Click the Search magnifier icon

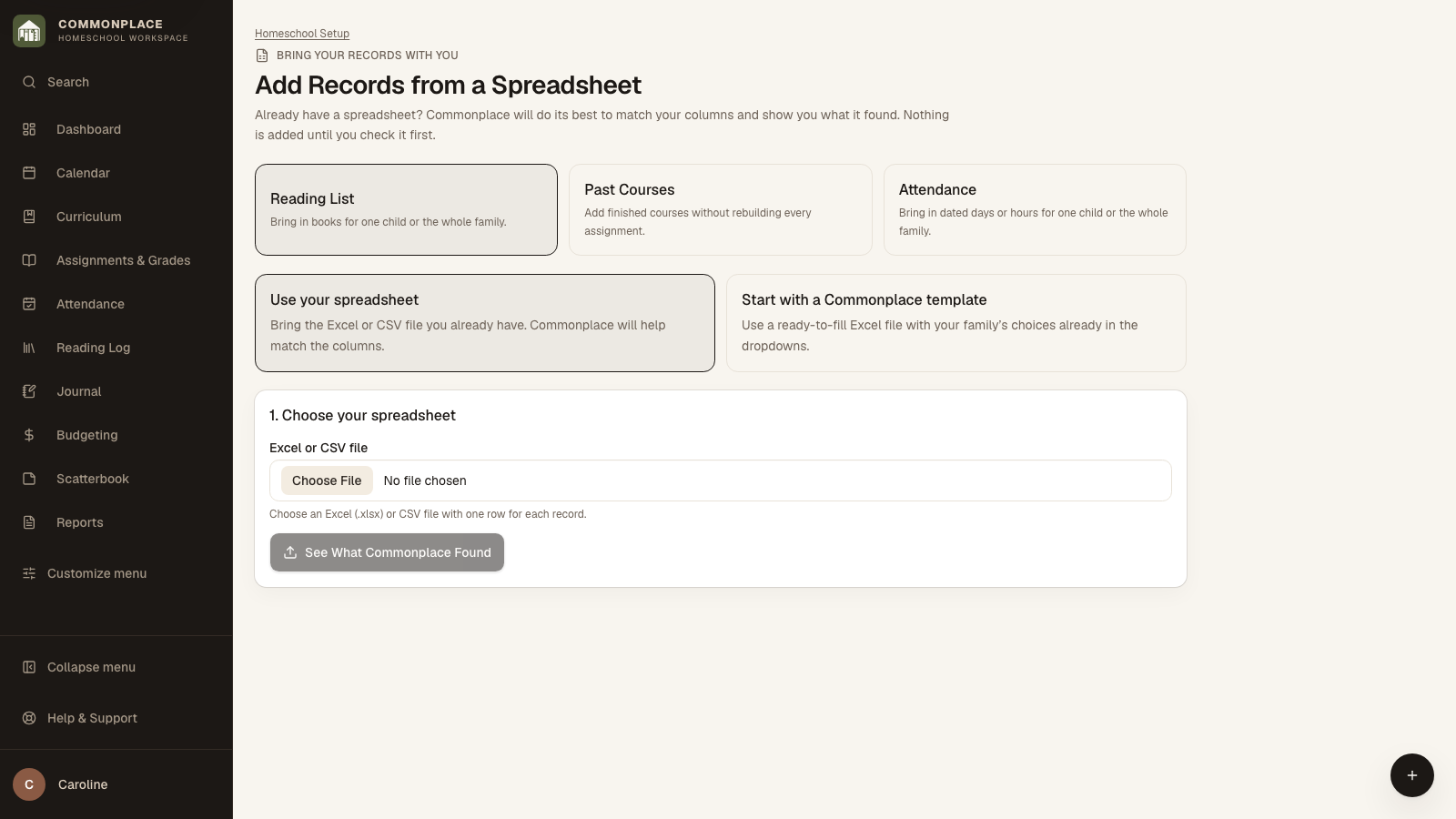[29, 82]
